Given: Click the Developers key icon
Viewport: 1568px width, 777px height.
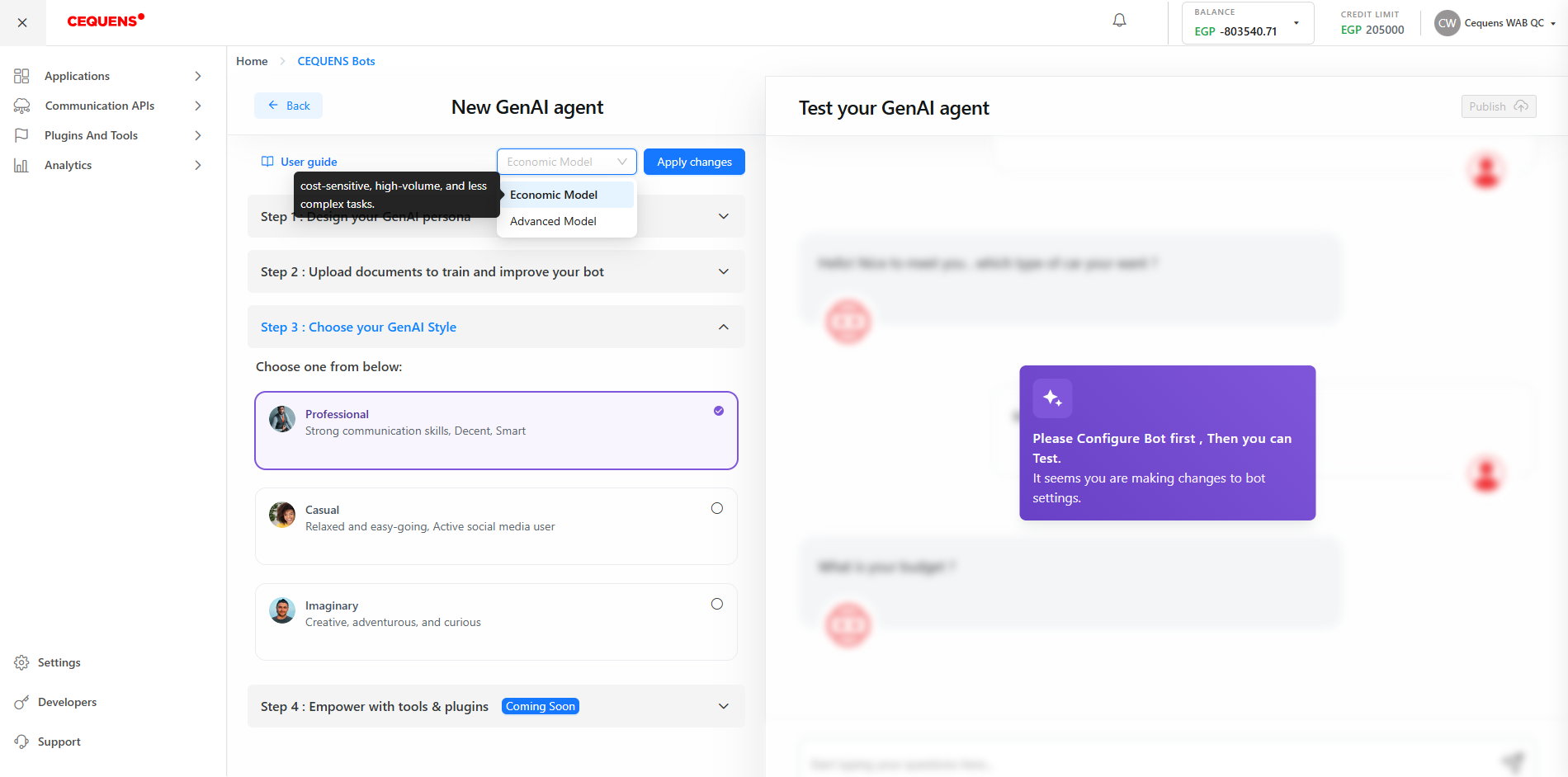Looking at the screenshot, I should coord(21,702).
